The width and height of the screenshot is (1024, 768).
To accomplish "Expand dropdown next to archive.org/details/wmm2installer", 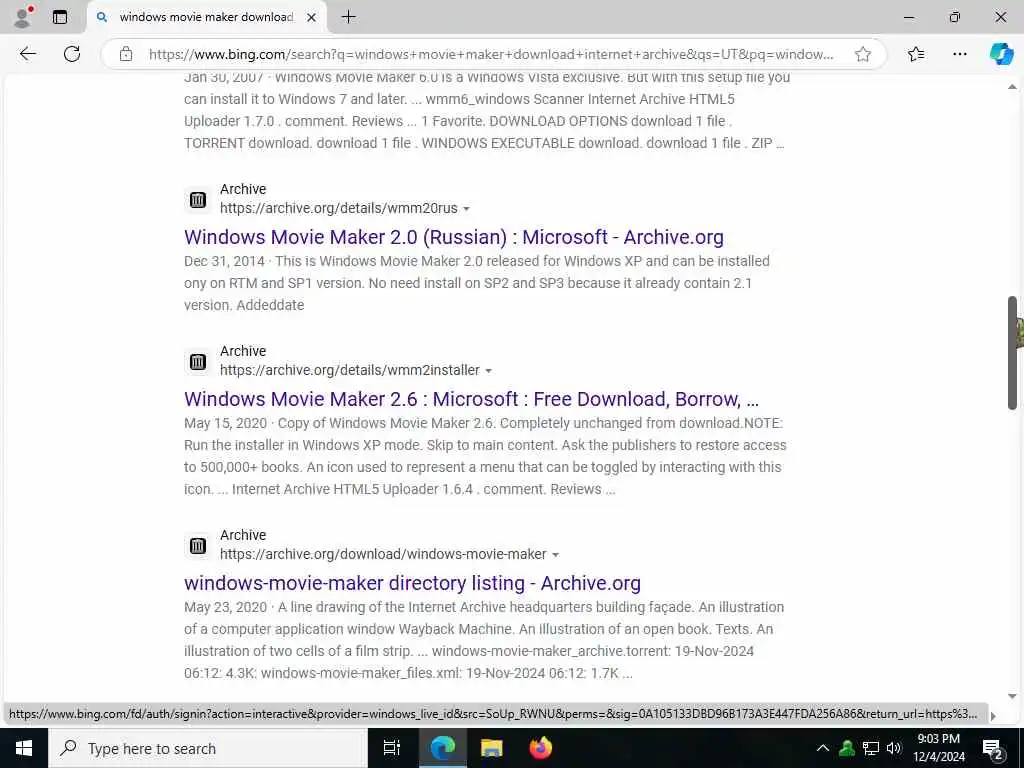I will click(x=488, y=371).
